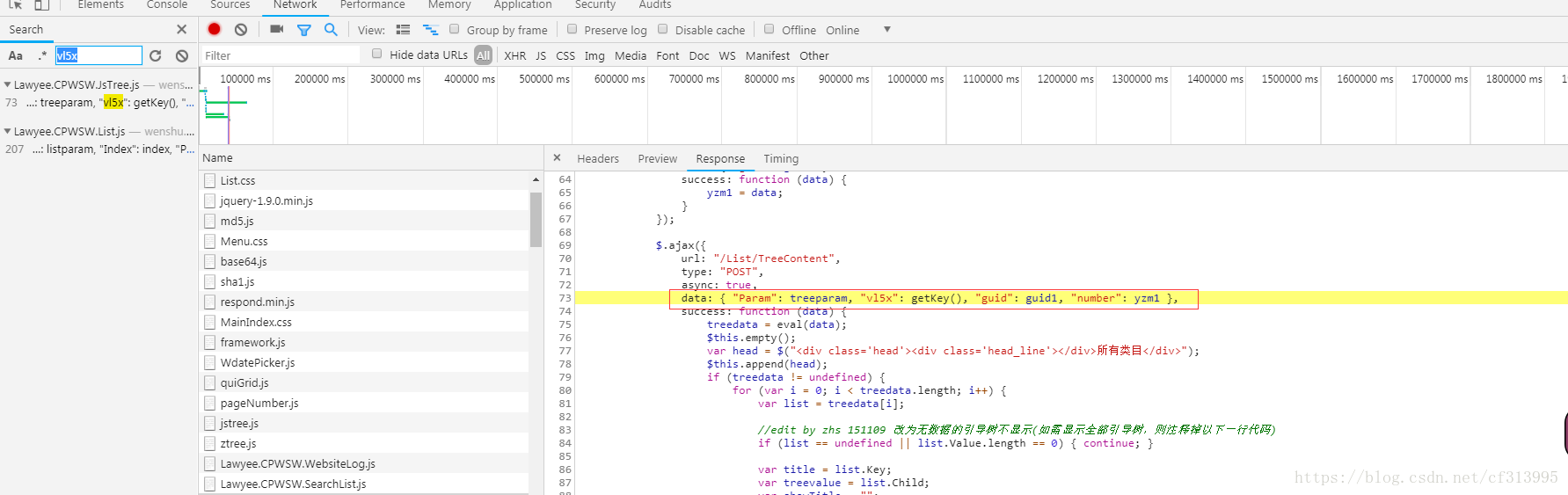The image size is (1568, 495).
Task: Enable Preserve log checkbox
Action: pos(572,29)
